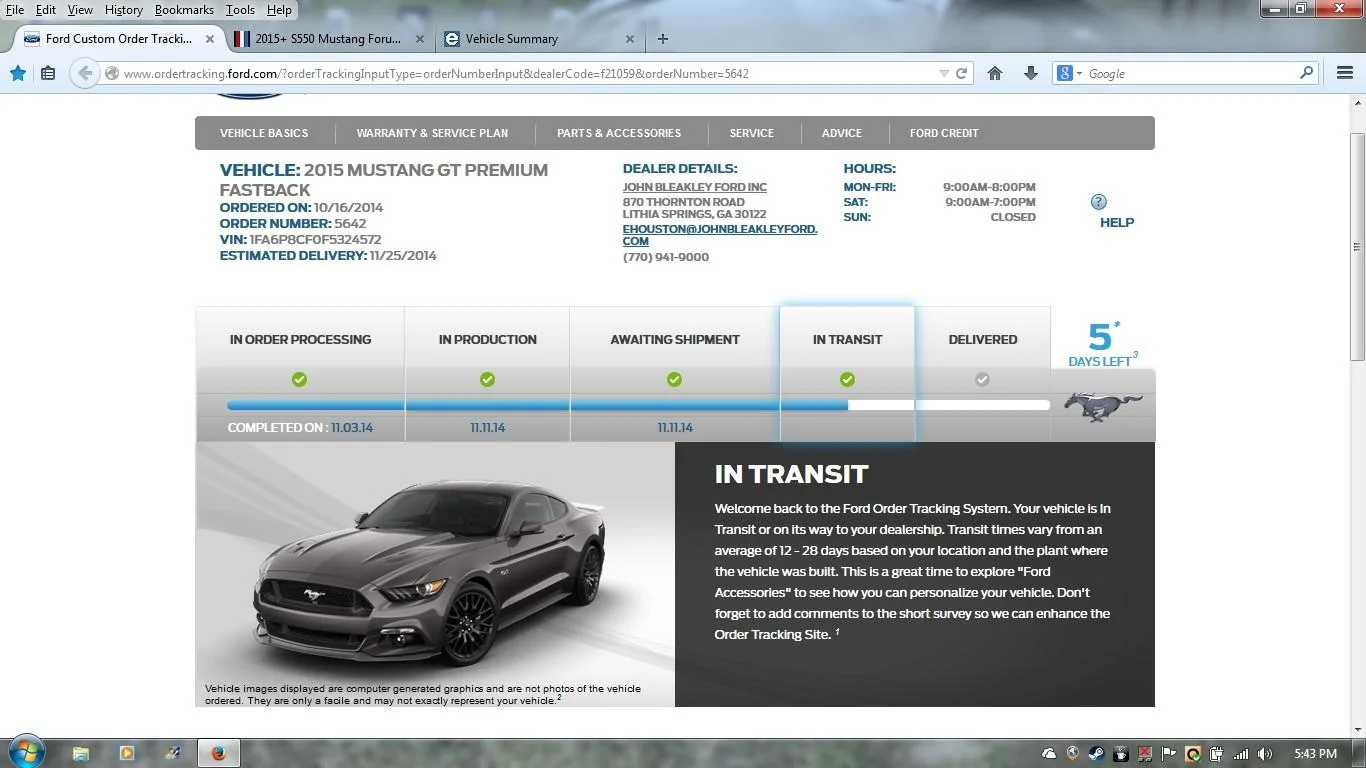Open the Firefox home page icon
This screenshot has height=768, width=1366.
995,73
